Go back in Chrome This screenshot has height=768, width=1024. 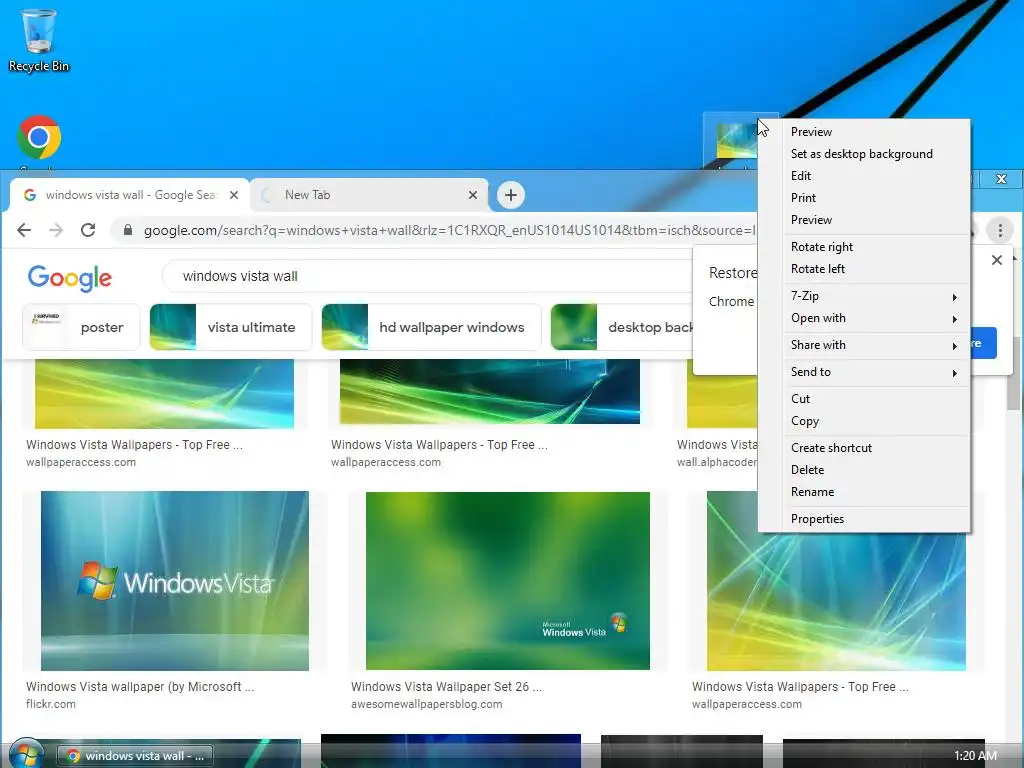24,230
